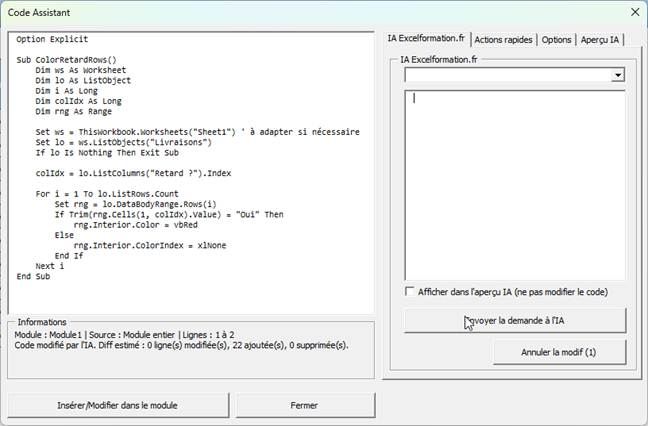The width and height of the screenshot is (648, 426).
Task: Click the 'Option Explicit' code line
Action: coord(52,39)
